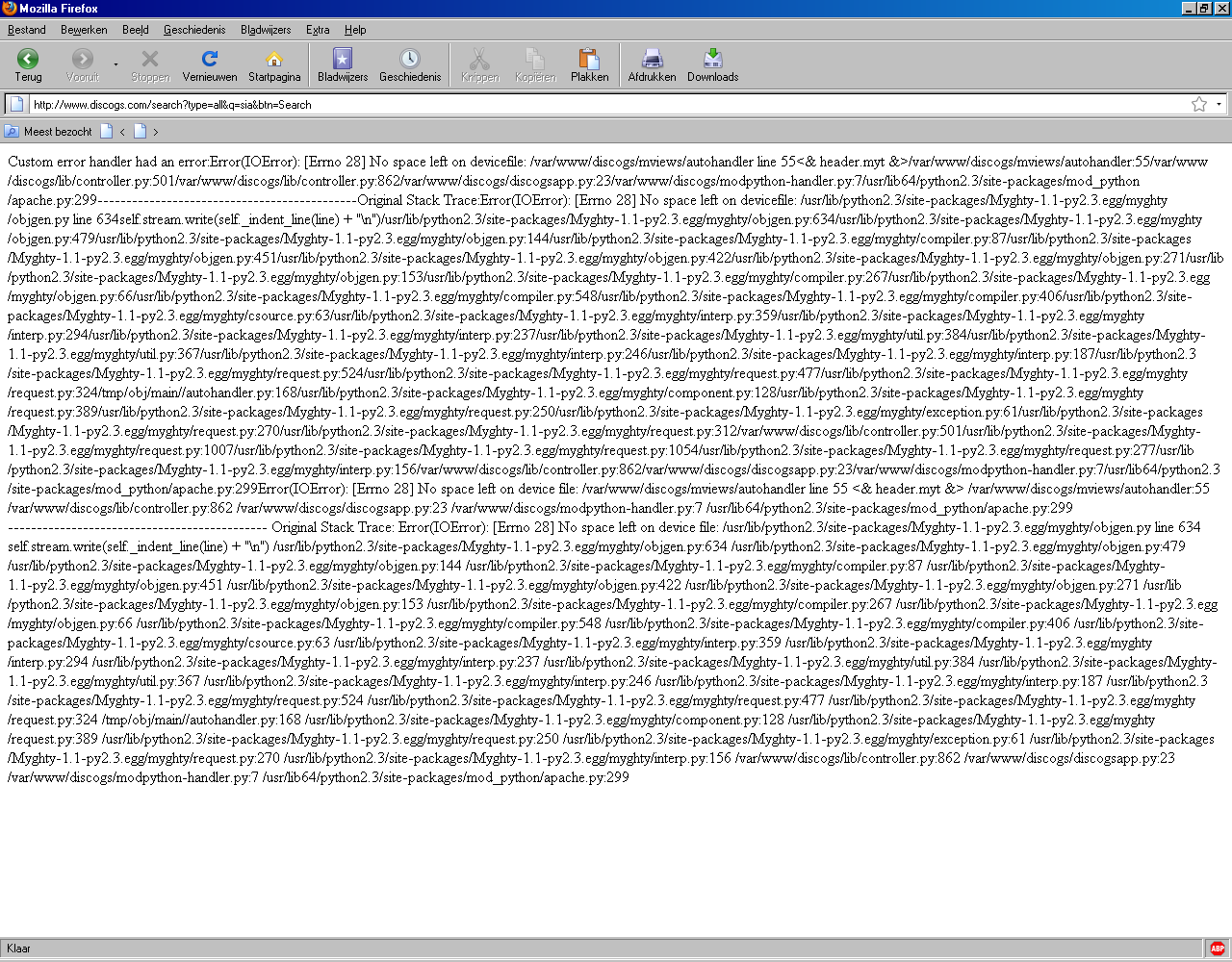The height and width of the screenshot is (962, 1232).
Task: Open the address bar history dropdown arrow
Action: (x=1219, y=104)
